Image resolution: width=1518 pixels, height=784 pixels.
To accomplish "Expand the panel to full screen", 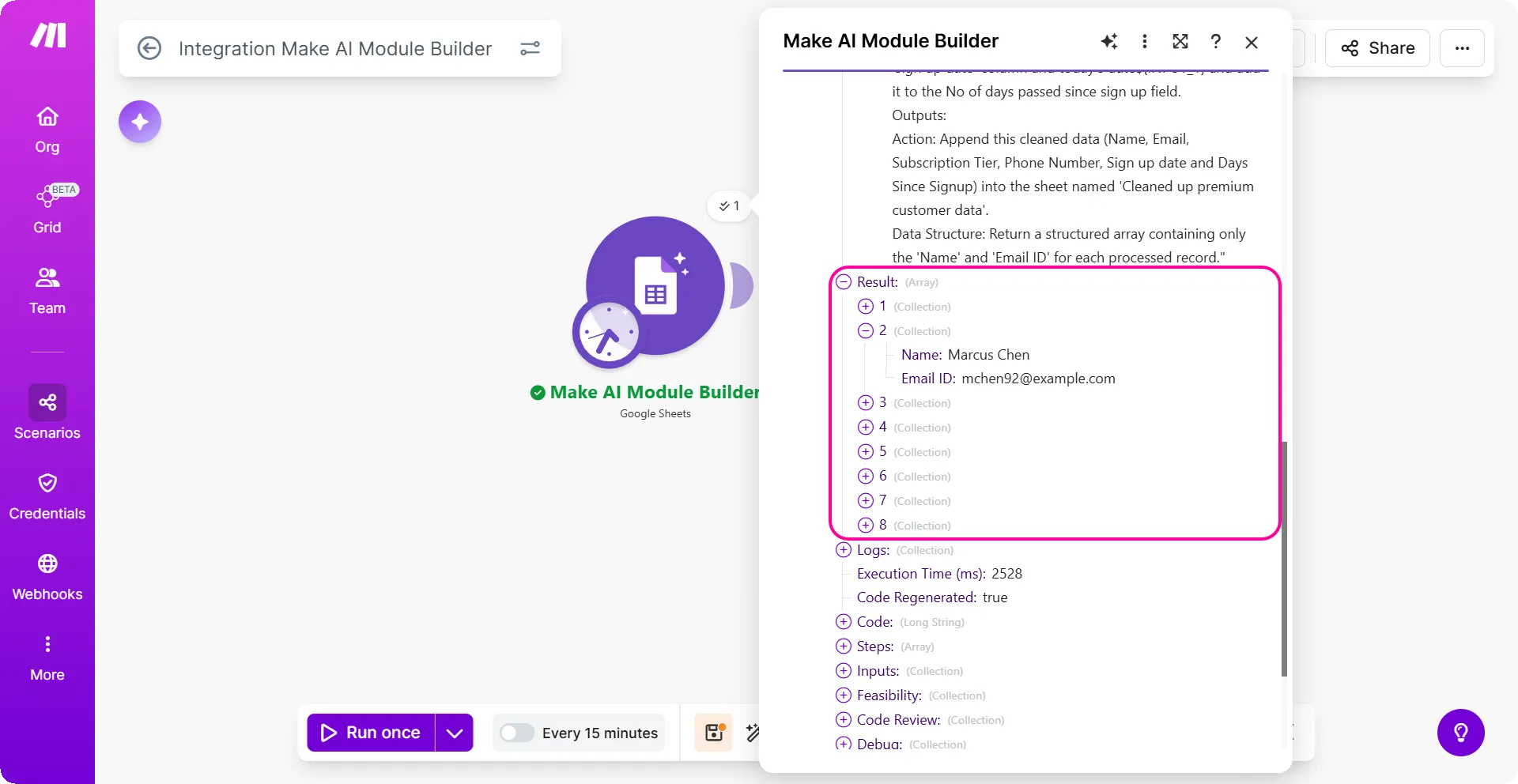I will pyautogui.click(x=1180, y=41).
